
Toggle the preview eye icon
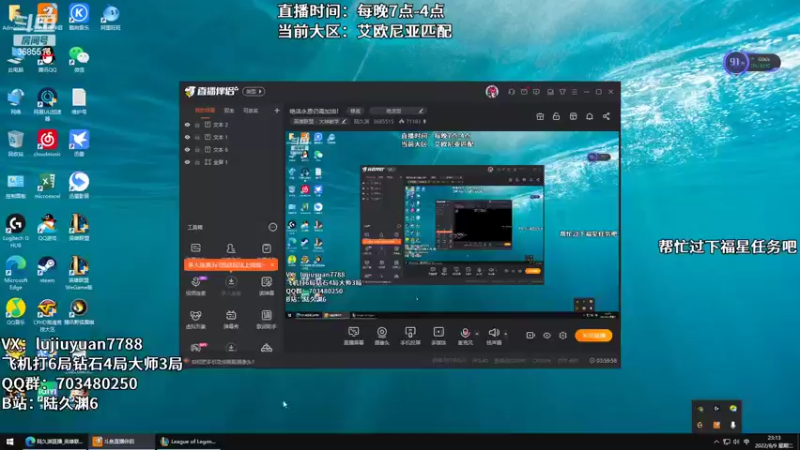pyautogui.click(x=547, y=335)
